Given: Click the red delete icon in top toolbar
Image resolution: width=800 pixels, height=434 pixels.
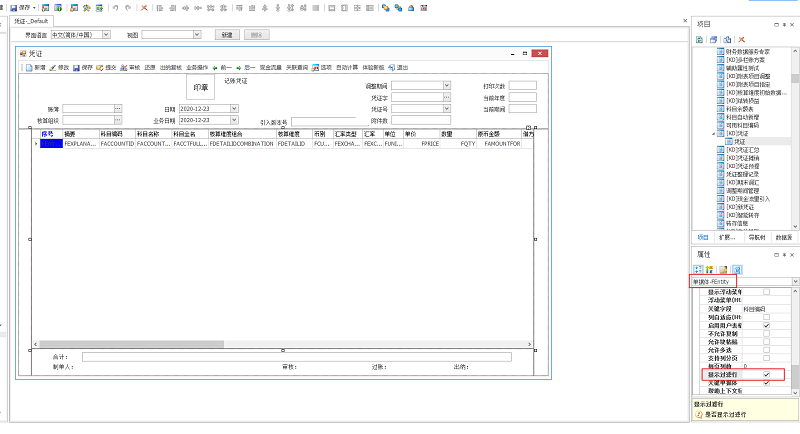Looking at the screenshot, I should [x=145, y=7].
